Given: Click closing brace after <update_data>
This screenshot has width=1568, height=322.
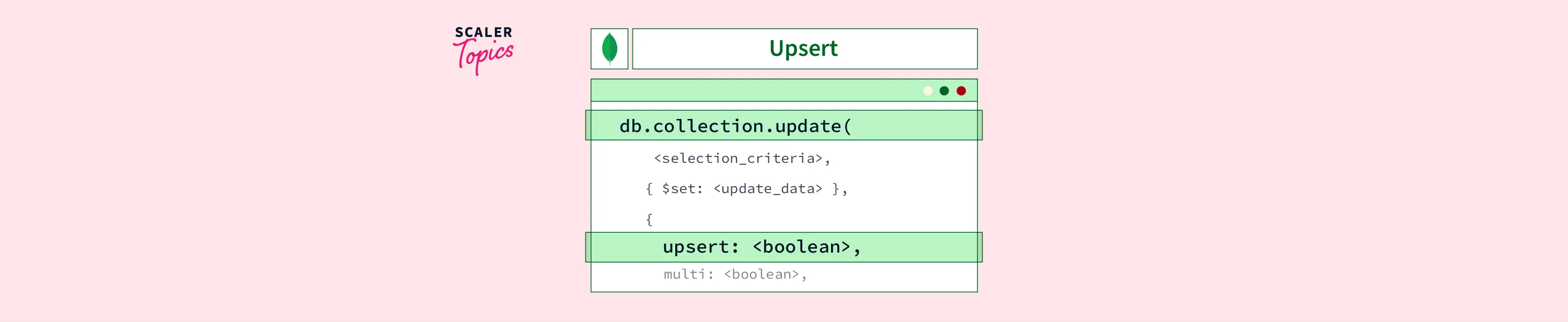Looking at the screenshot, I should coord(836,189).
